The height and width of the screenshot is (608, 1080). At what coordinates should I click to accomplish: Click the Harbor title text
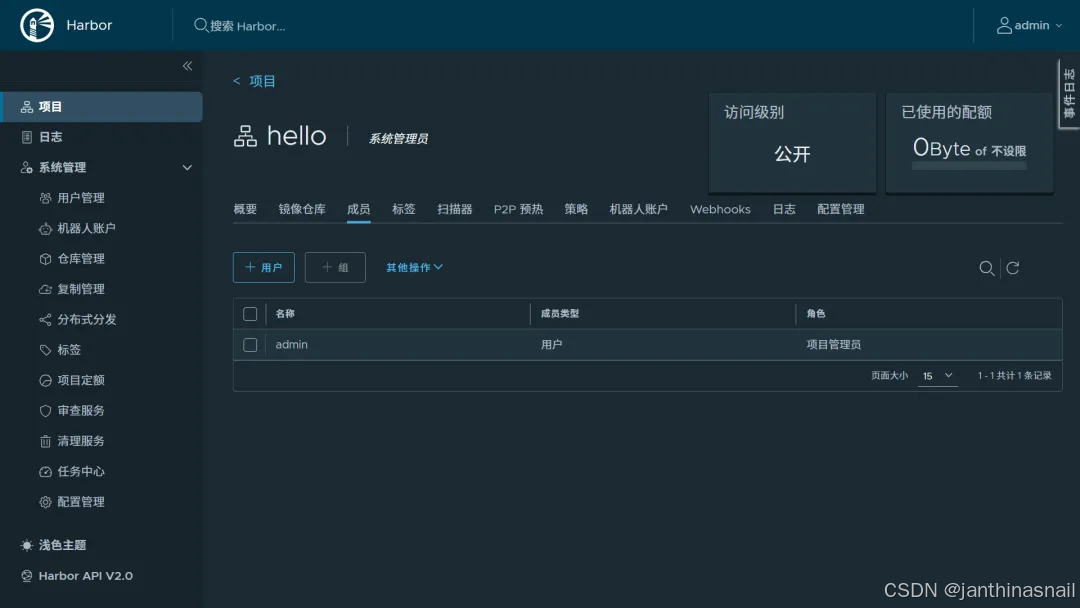[89, 25]
